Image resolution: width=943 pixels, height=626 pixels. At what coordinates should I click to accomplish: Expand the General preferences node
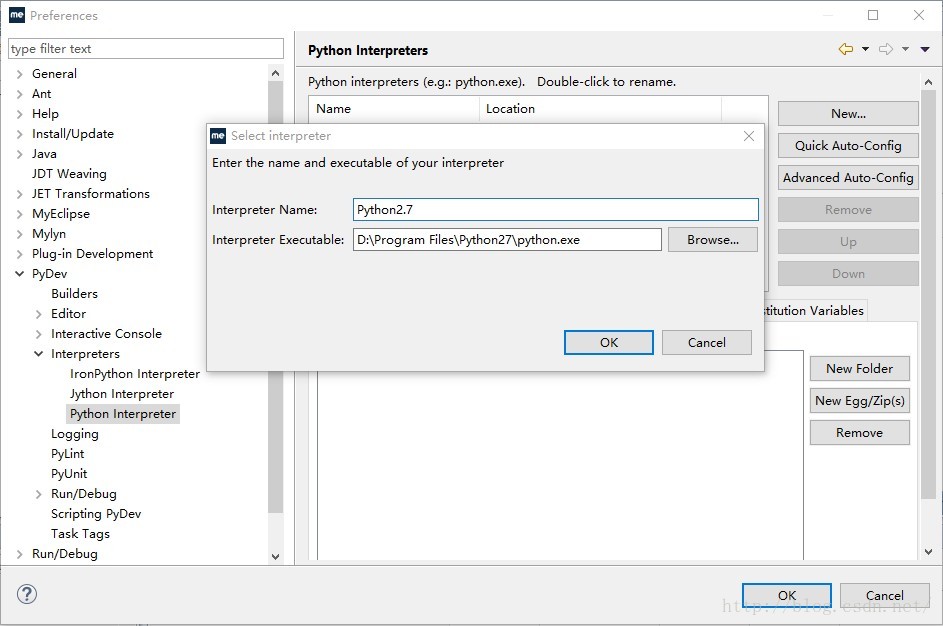pos(20,74)
